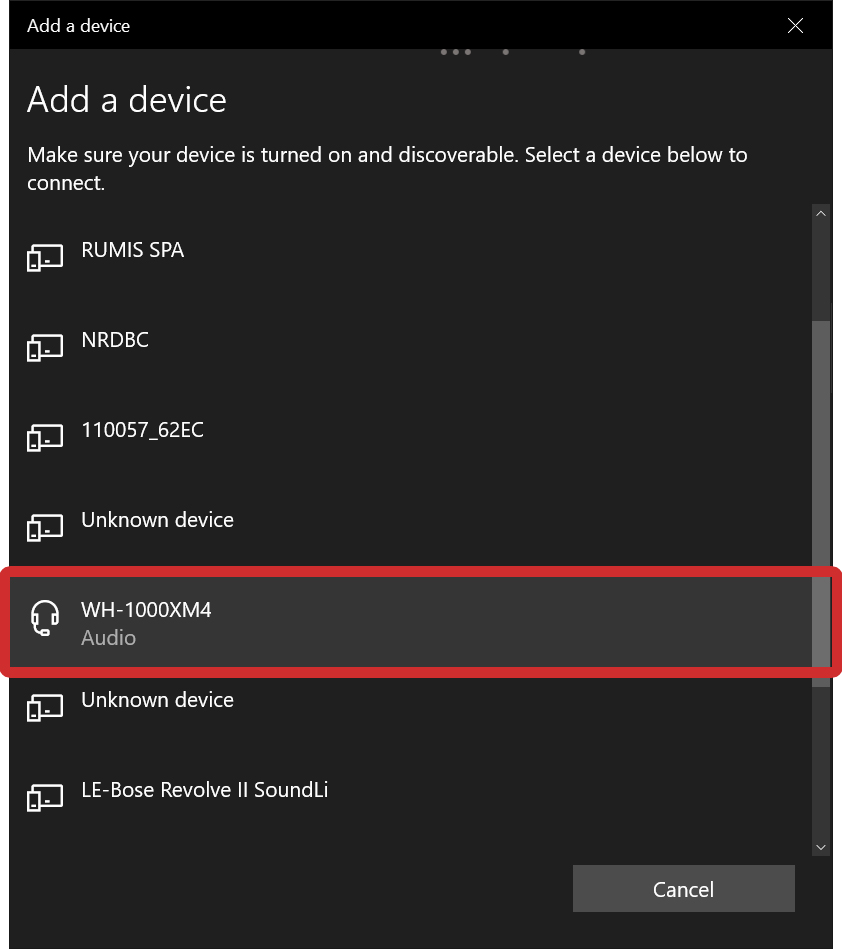Select Unknown device label listed under 110057_62EC
842x949 pixels.
157,520
